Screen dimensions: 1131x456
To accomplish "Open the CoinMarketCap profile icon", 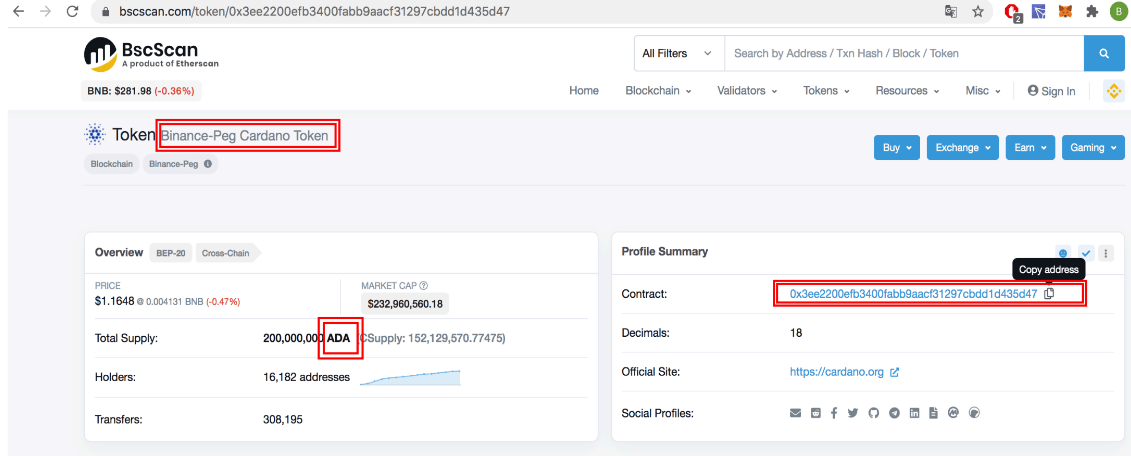I will click(954, 413).
